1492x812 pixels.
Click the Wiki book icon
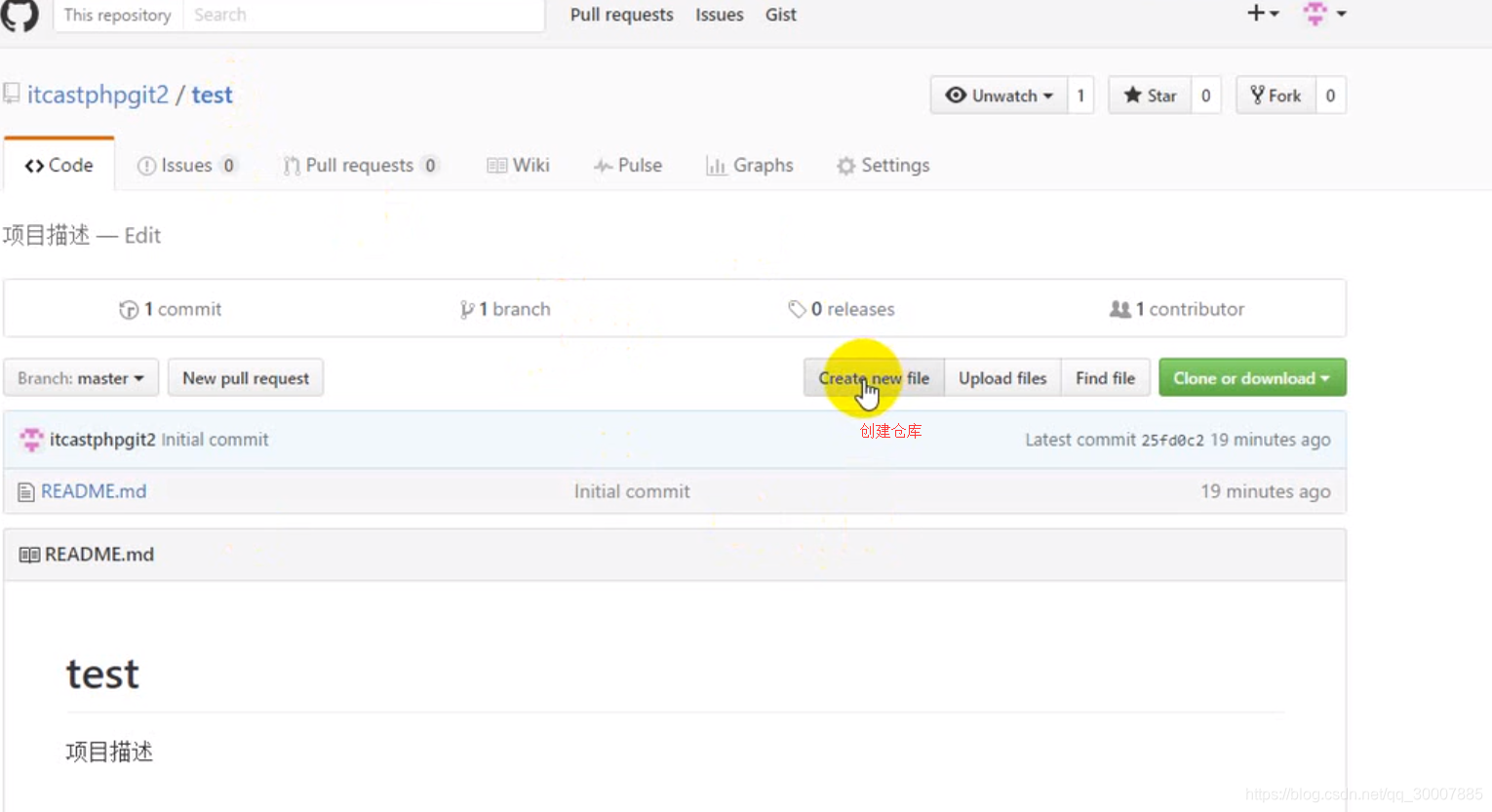[496, 166]
